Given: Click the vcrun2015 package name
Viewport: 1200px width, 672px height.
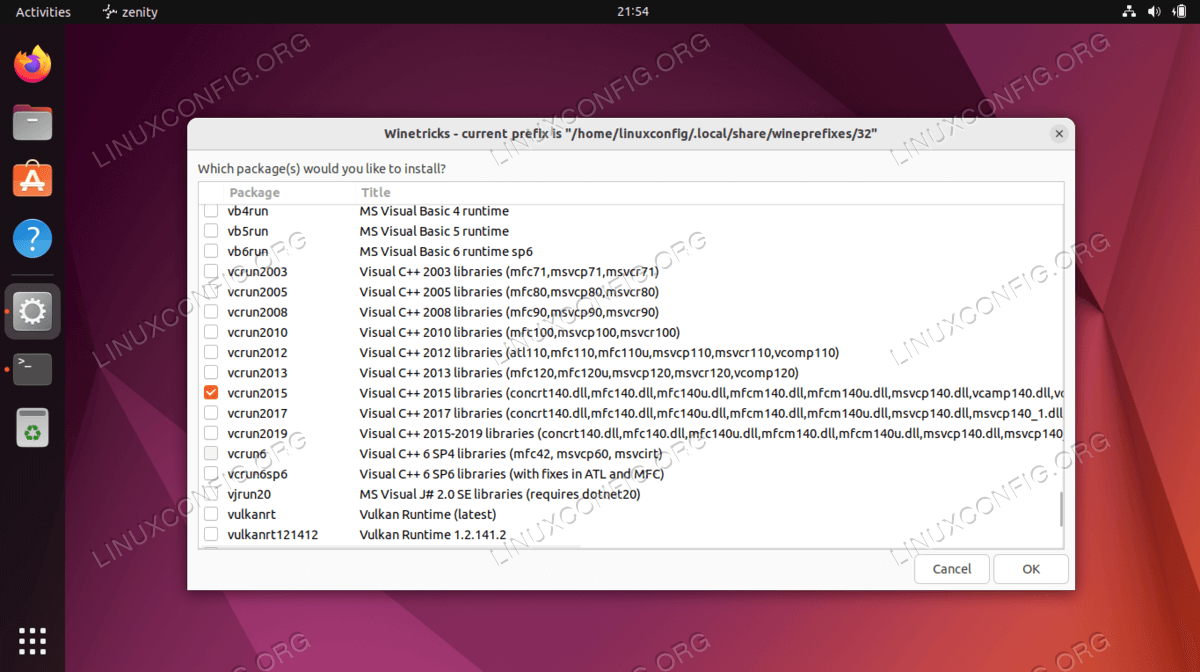Looking at the screenshot, I should pyautogui.click(x=257, y=393).
